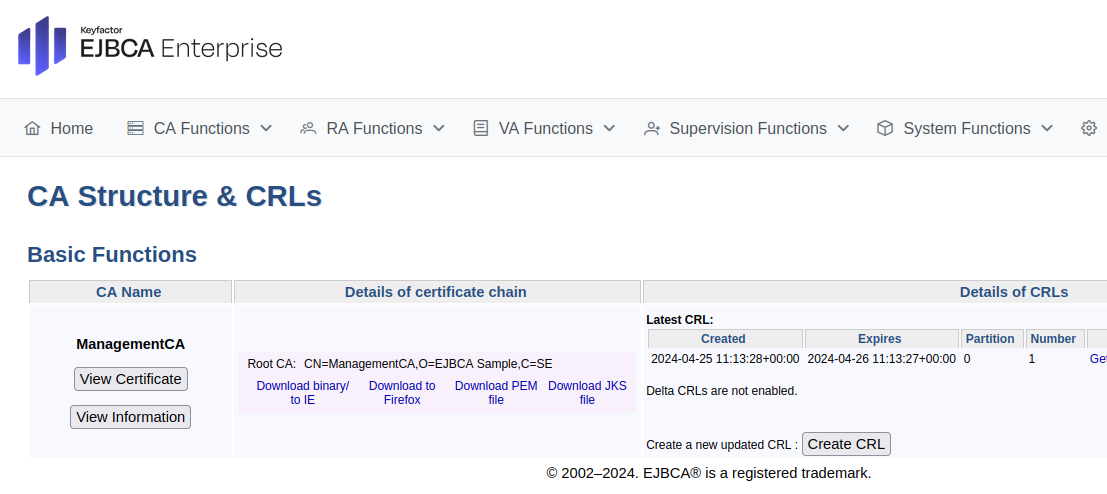Click the RA Functions people icon
The image size is (1107, 494).
[x=308, y=128]
